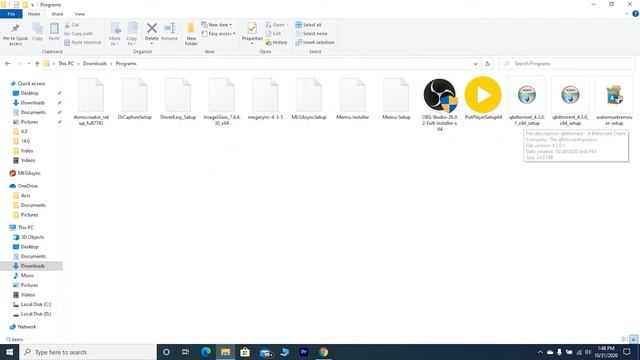Click Pin to Quick access icon

pos(16,29)
